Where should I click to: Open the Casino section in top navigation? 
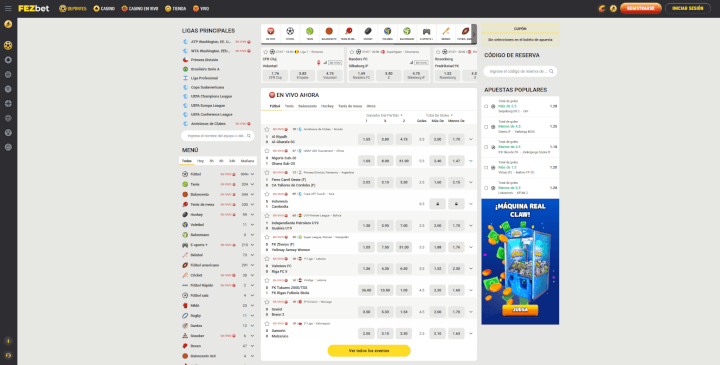pos(104,8)
